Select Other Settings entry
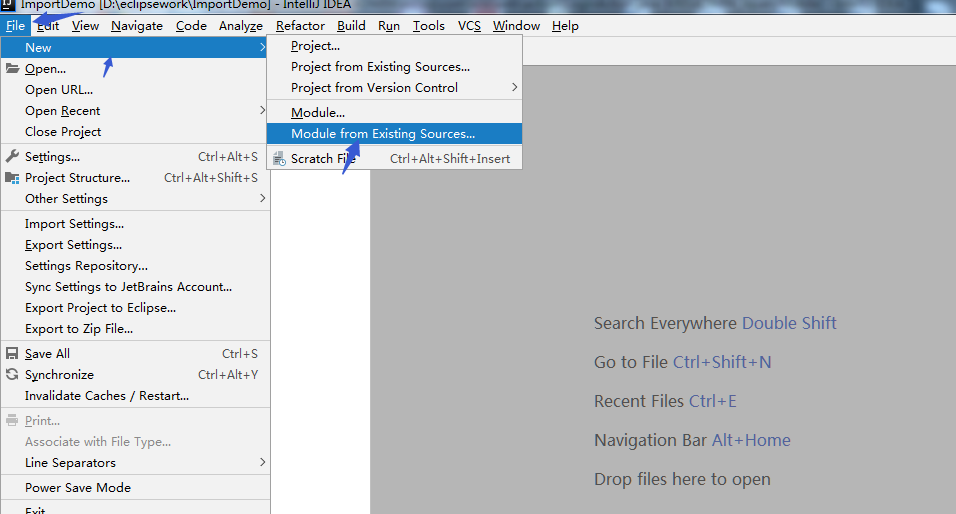Screen dimensions: 956x514 click(135, 199)
